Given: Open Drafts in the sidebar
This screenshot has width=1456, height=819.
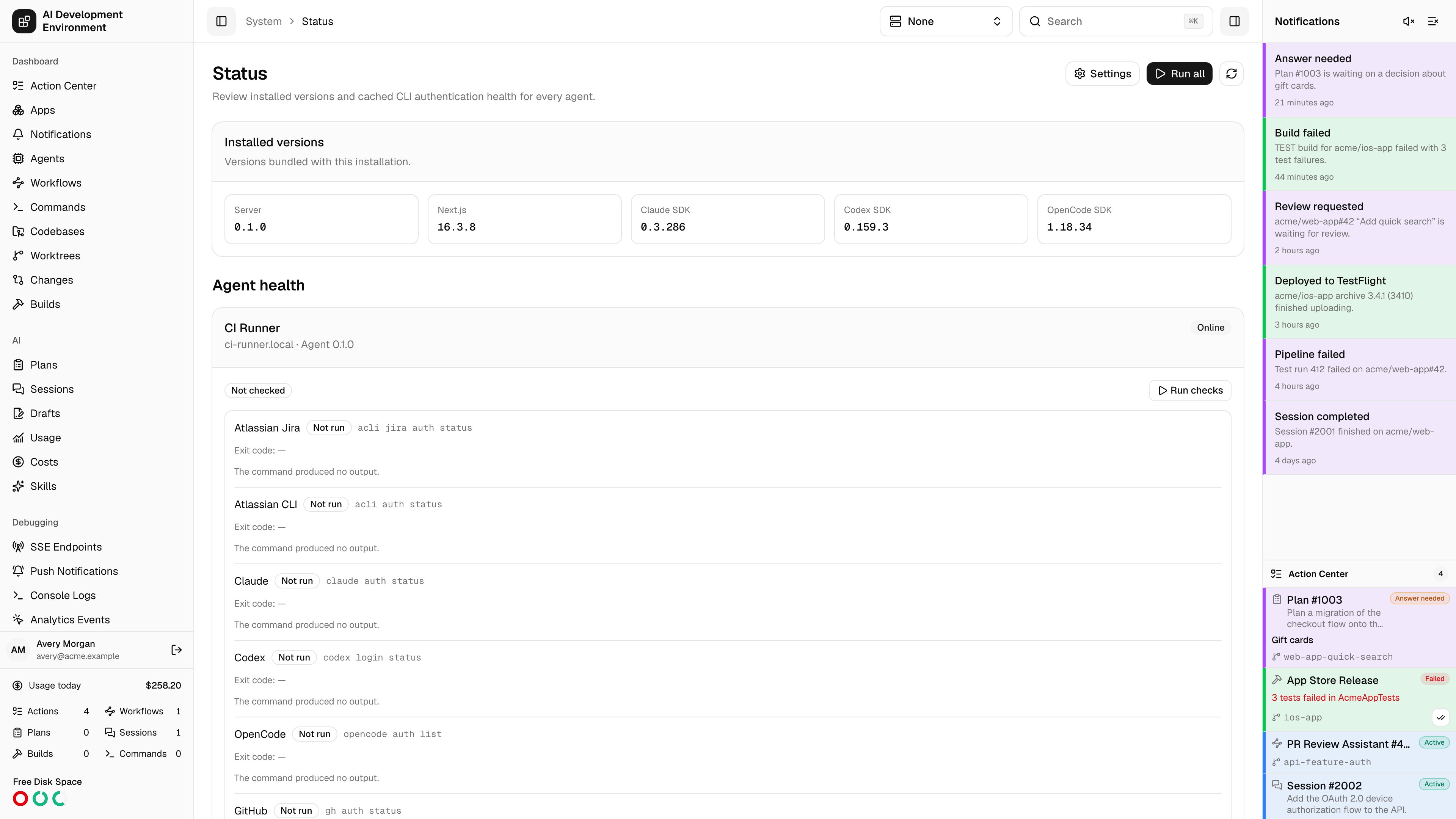Looking at the screenshot, I should coord(97,414).
